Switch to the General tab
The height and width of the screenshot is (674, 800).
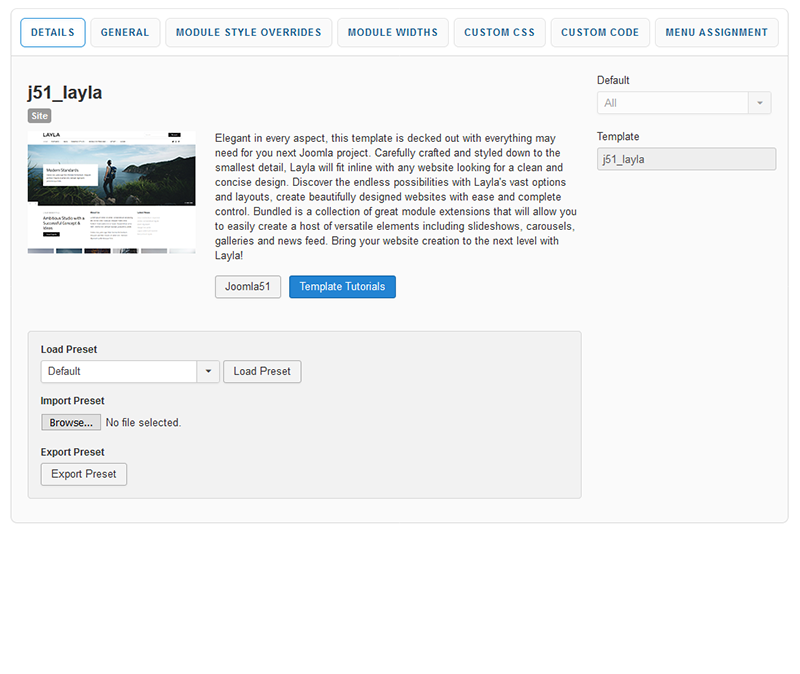tap(125, 32)
